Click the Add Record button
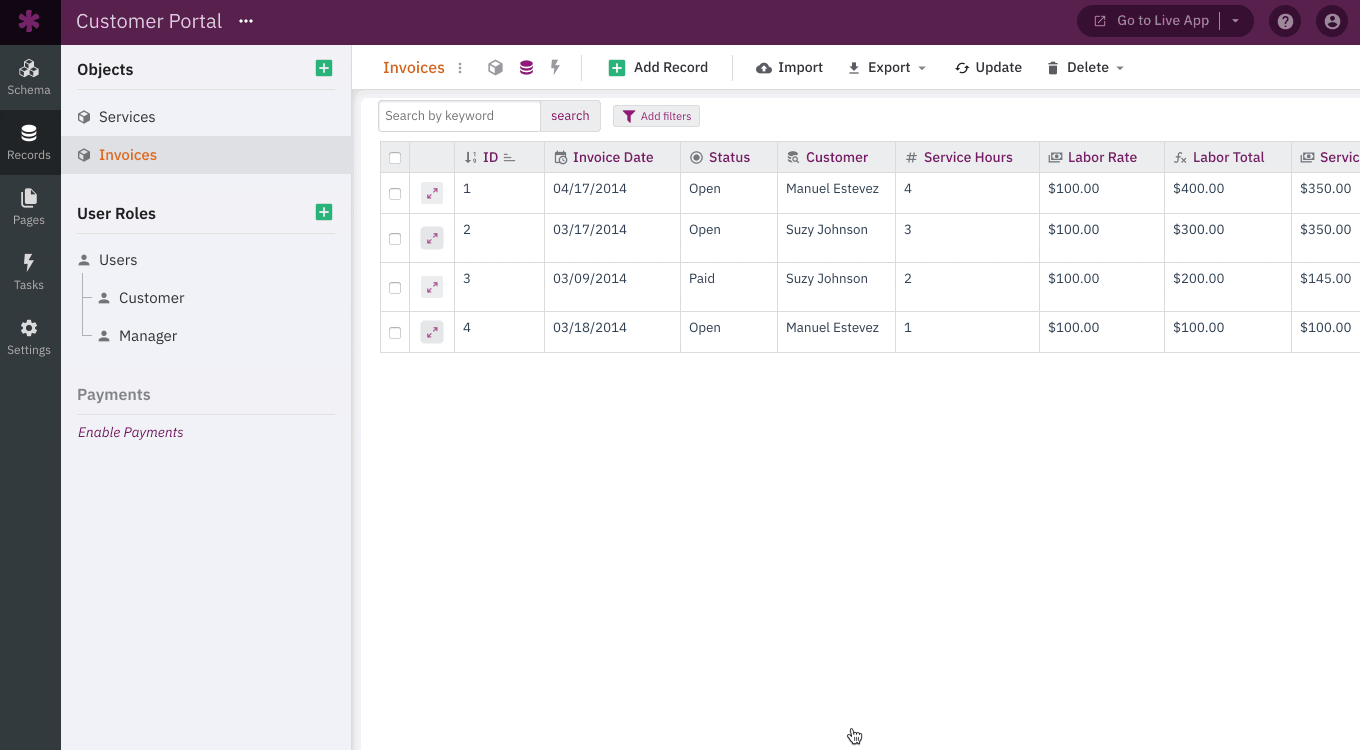1360x750 pixels. pos(658,68)
